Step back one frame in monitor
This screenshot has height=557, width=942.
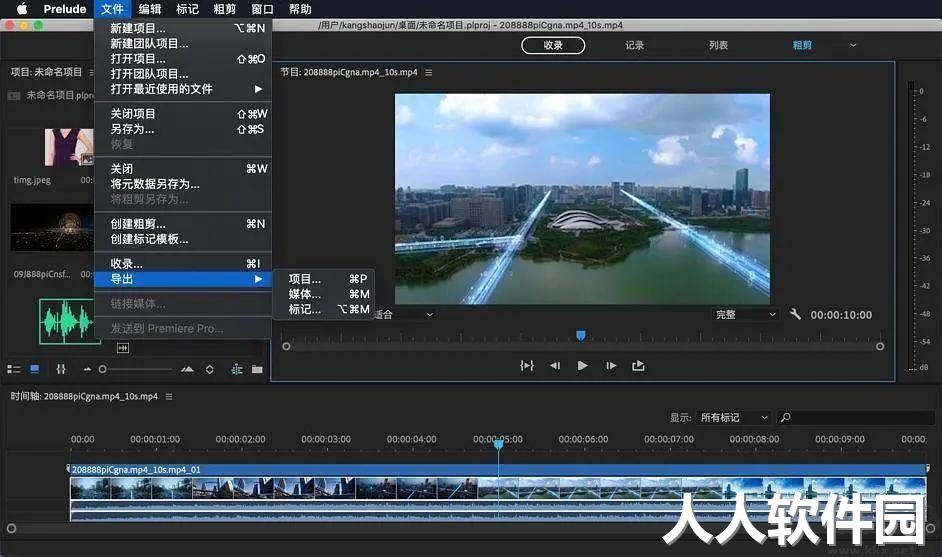tap(555, 365)
